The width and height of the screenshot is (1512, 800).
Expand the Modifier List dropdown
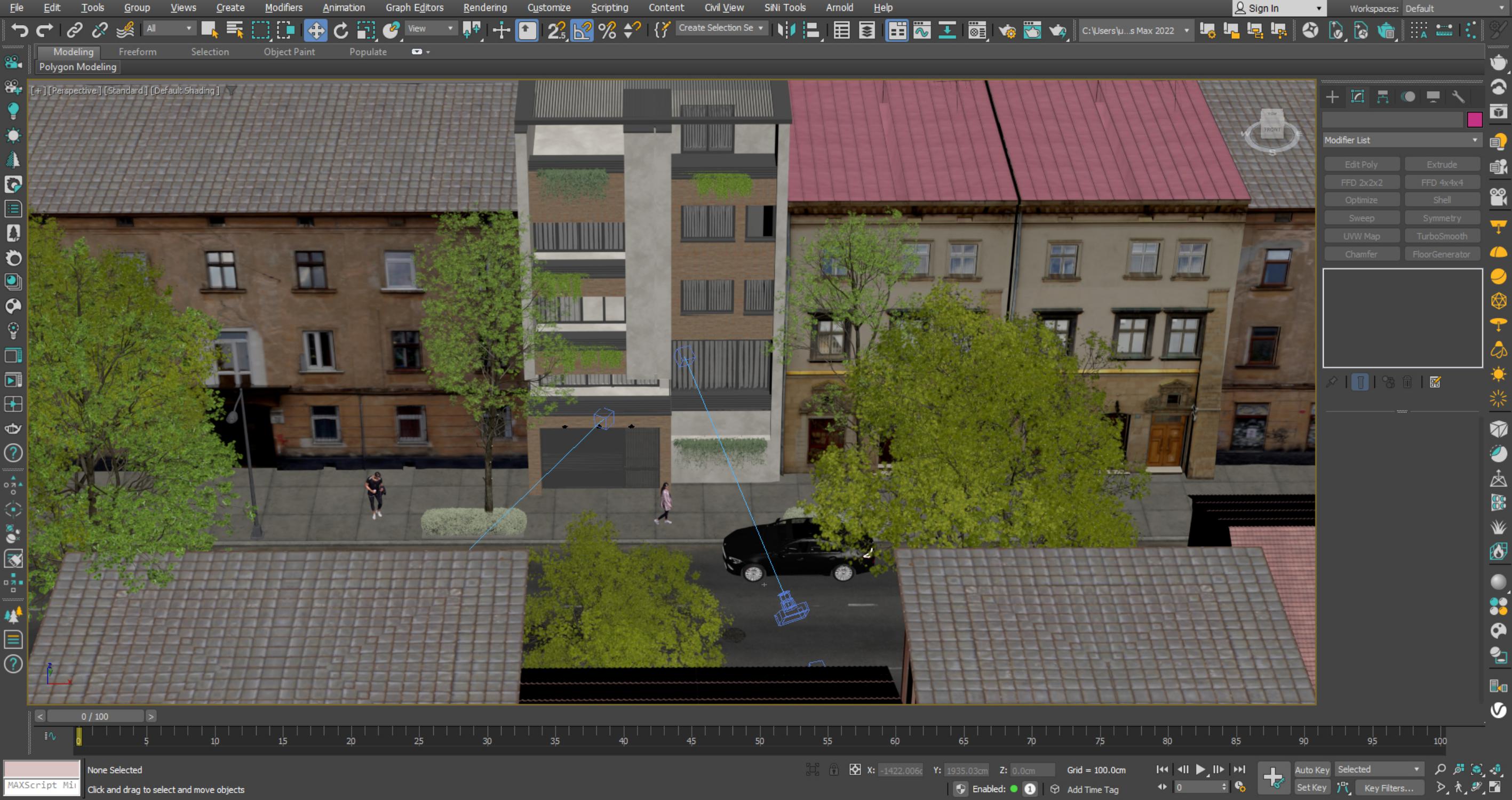1402,140
